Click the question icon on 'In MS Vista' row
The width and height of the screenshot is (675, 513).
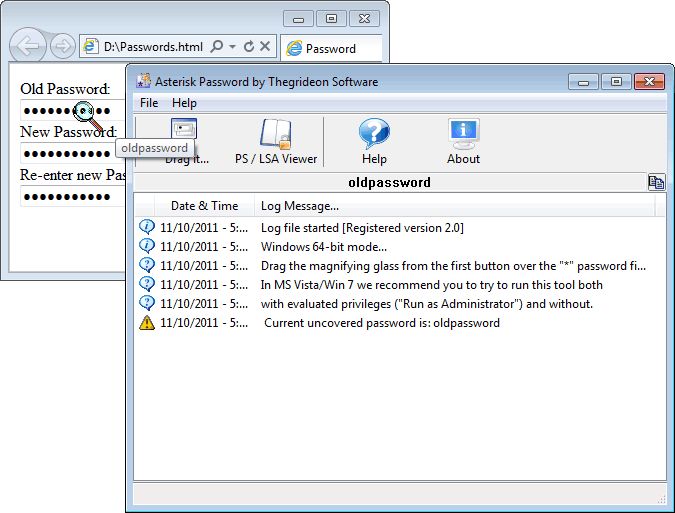click(x=147, y=284)
